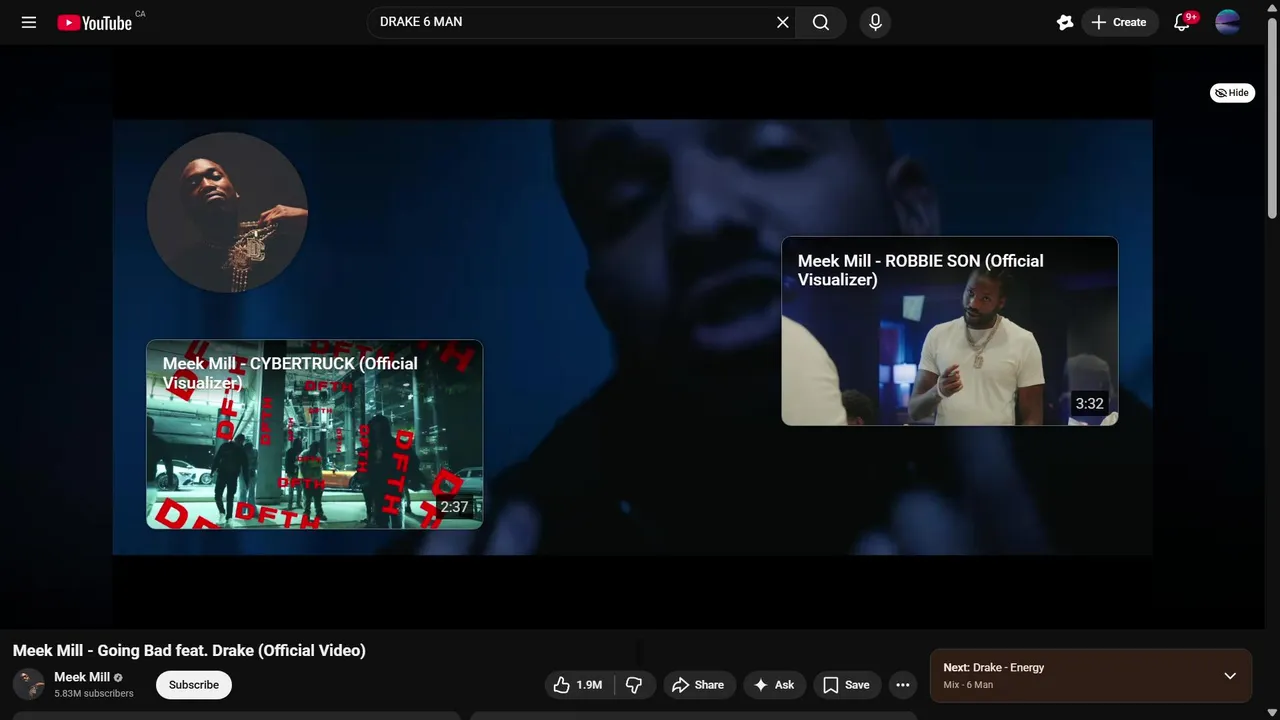Hide the end screen cards
The height and width of the screenshot is (720, 1280).
[1232, 93]
